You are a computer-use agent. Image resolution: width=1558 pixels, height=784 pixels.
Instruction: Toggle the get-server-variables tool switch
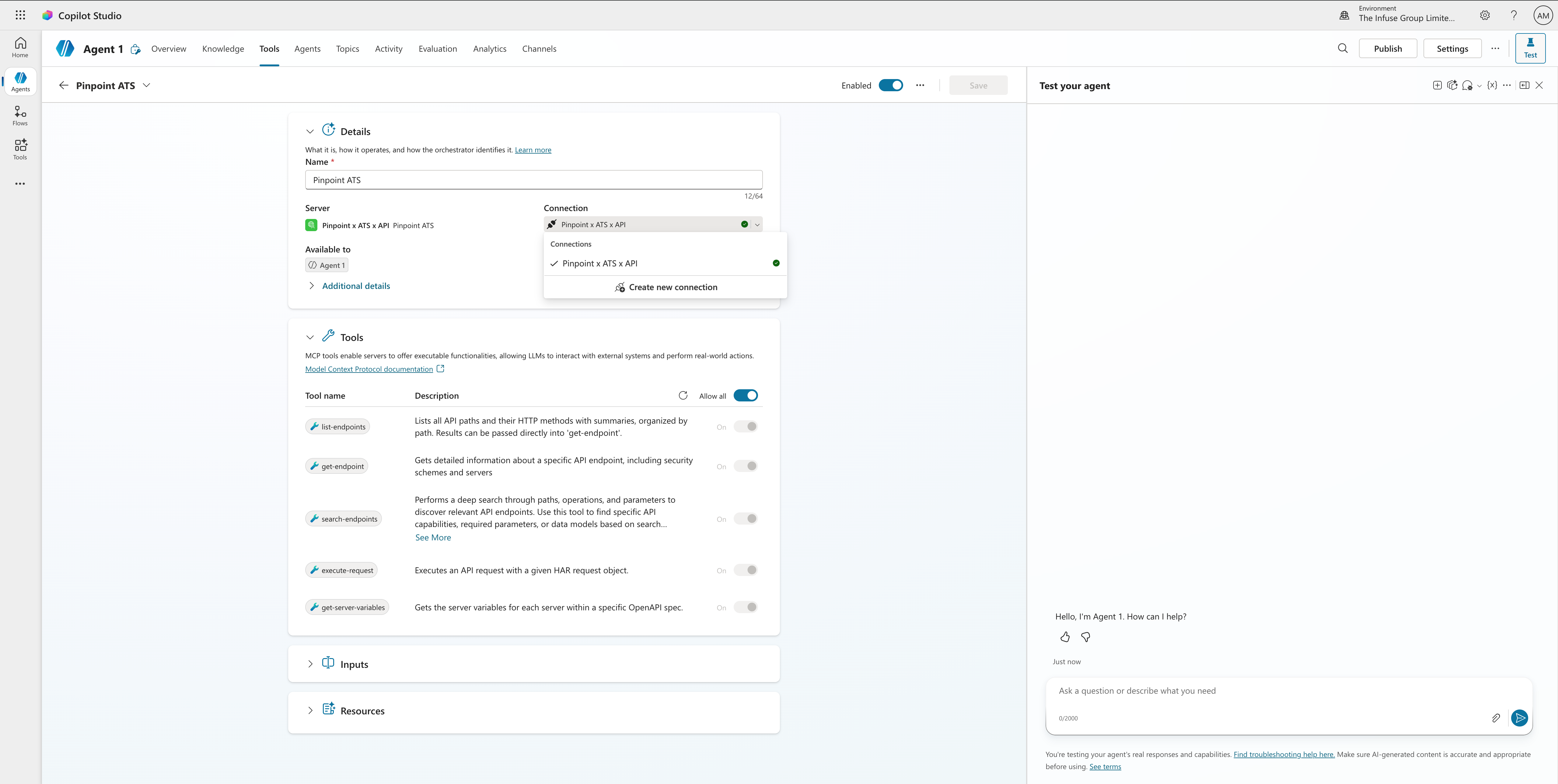pyautogui.click(x=745, y=607)
